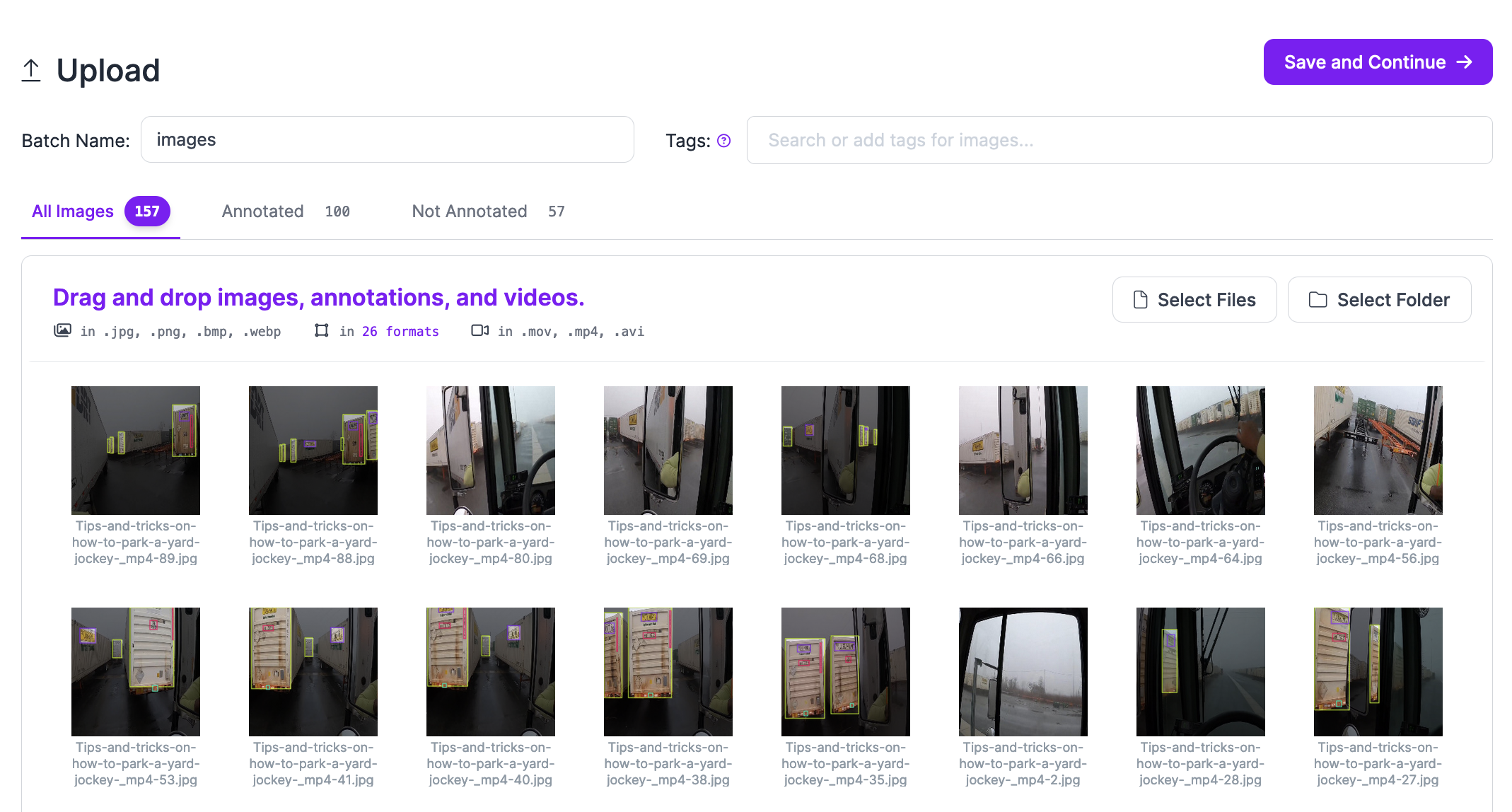Click the tags search input field
Viewport: 1512px width, 812px height.
coord(1119,140)
